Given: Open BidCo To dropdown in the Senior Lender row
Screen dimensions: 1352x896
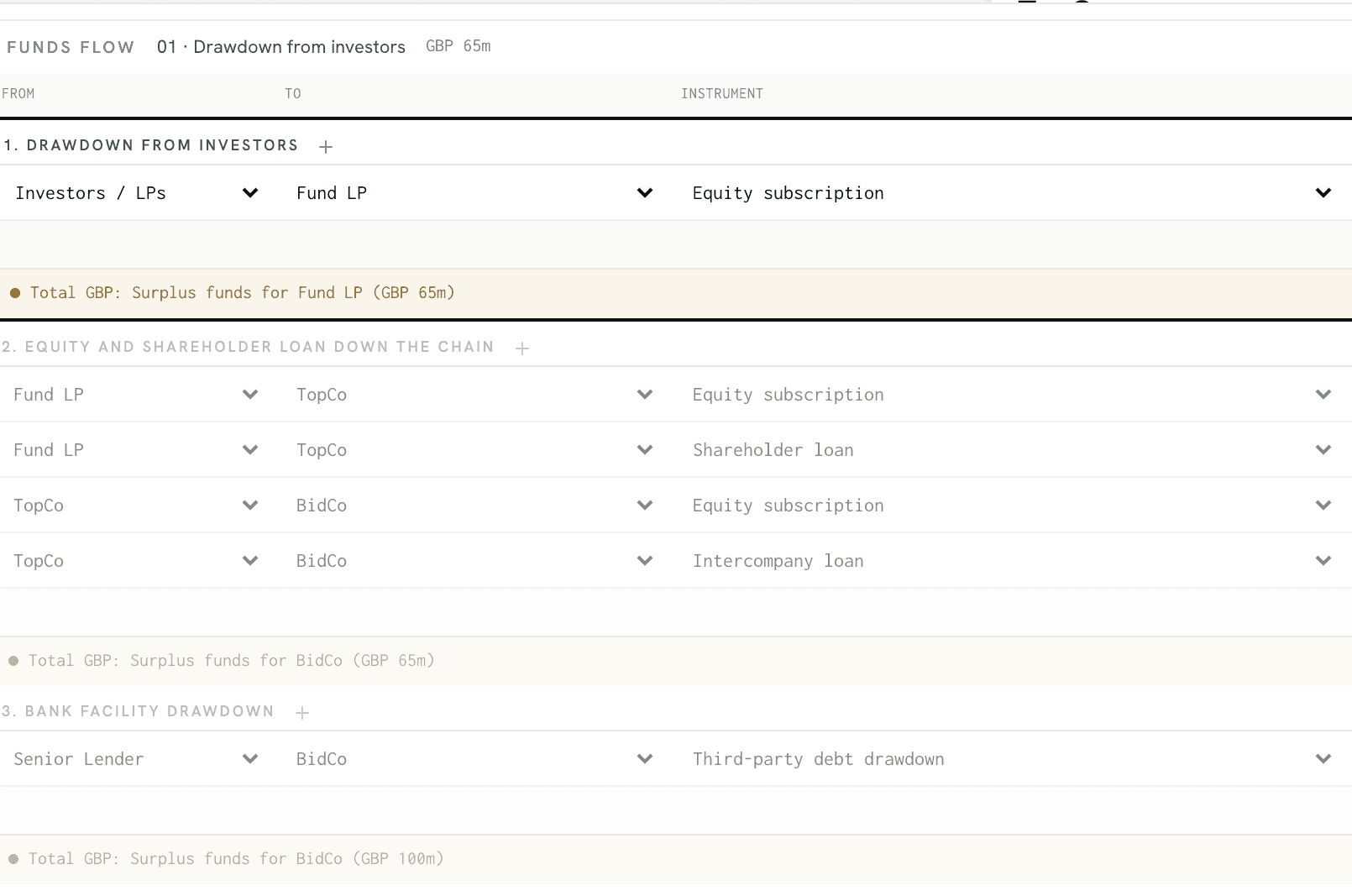Looking at the screenshot, I should coord(474,759).
